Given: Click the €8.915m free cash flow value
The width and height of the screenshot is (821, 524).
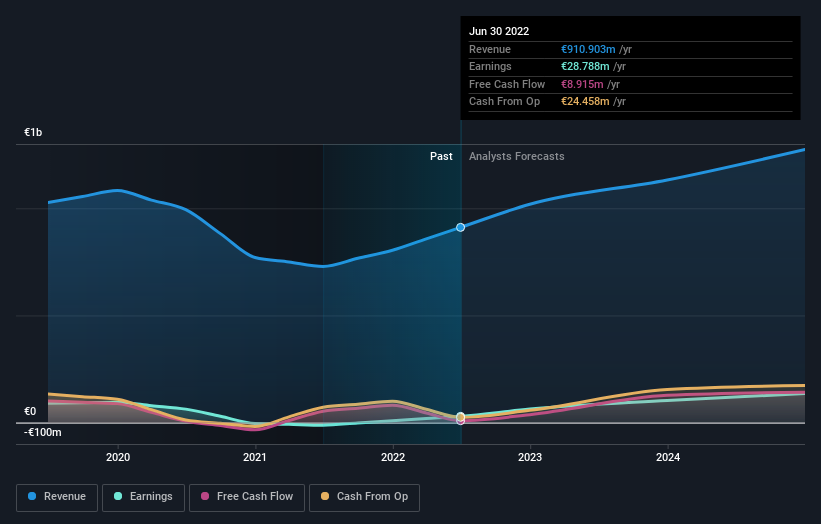Looking at the screenshot, I should tap(582, 84).
